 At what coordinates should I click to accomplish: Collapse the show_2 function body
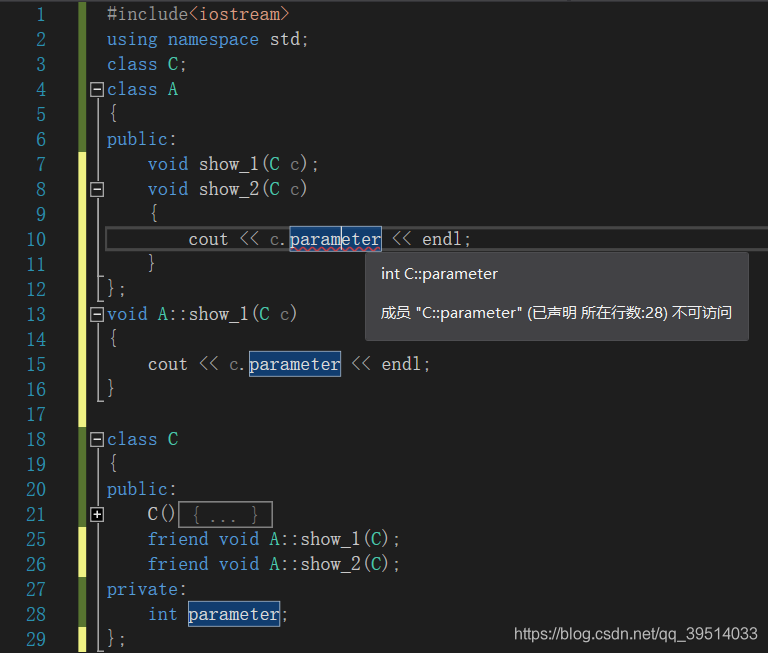(x=97, y=189)
